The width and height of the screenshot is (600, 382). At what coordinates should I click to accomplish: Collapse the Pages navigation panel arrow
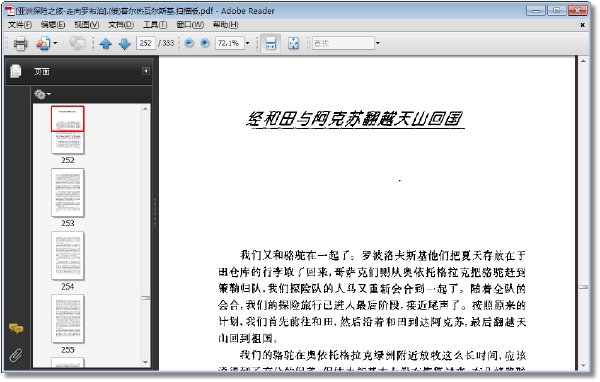[x=146, y=71]
